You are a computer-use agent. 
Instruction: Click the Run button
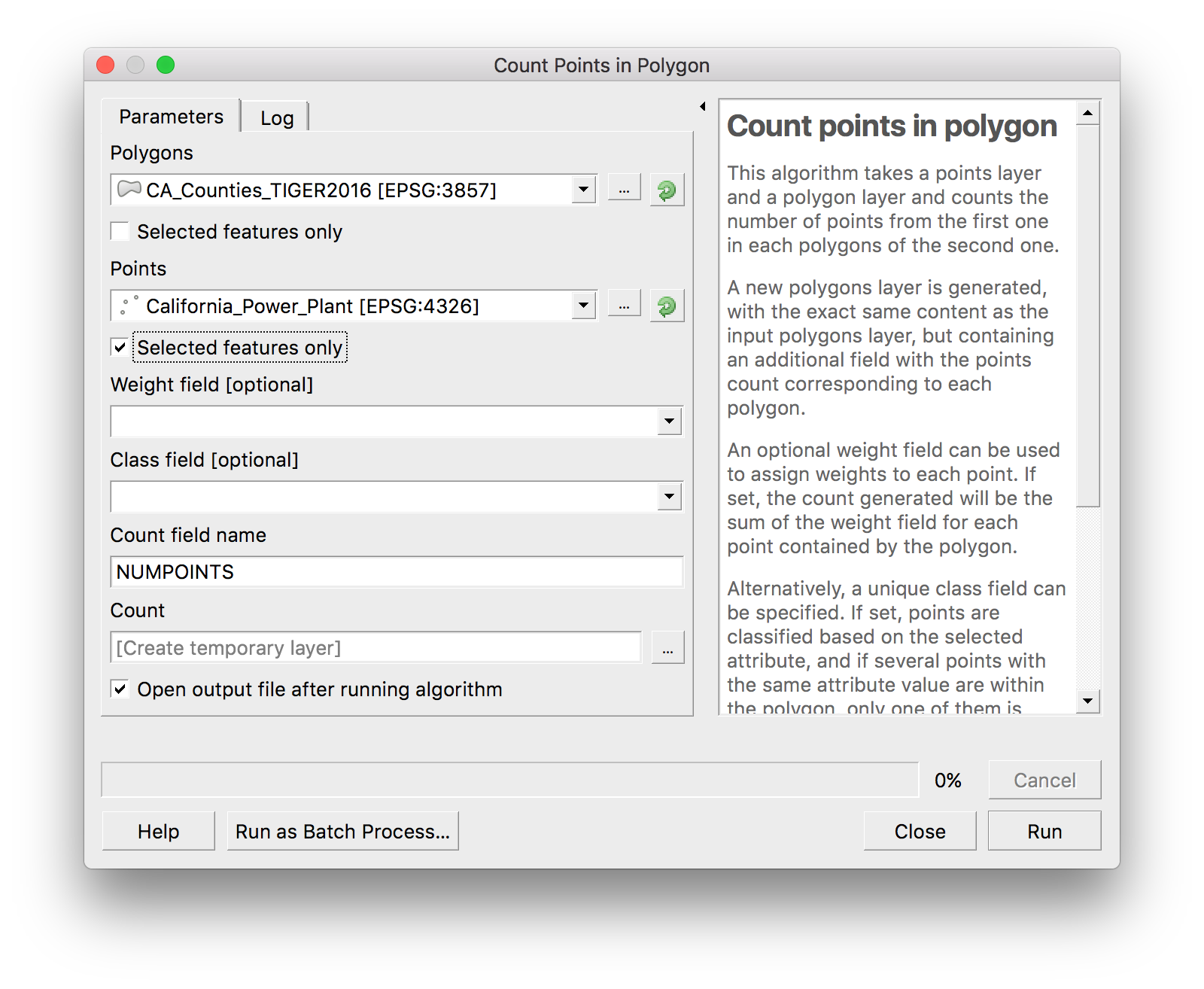1044,831
